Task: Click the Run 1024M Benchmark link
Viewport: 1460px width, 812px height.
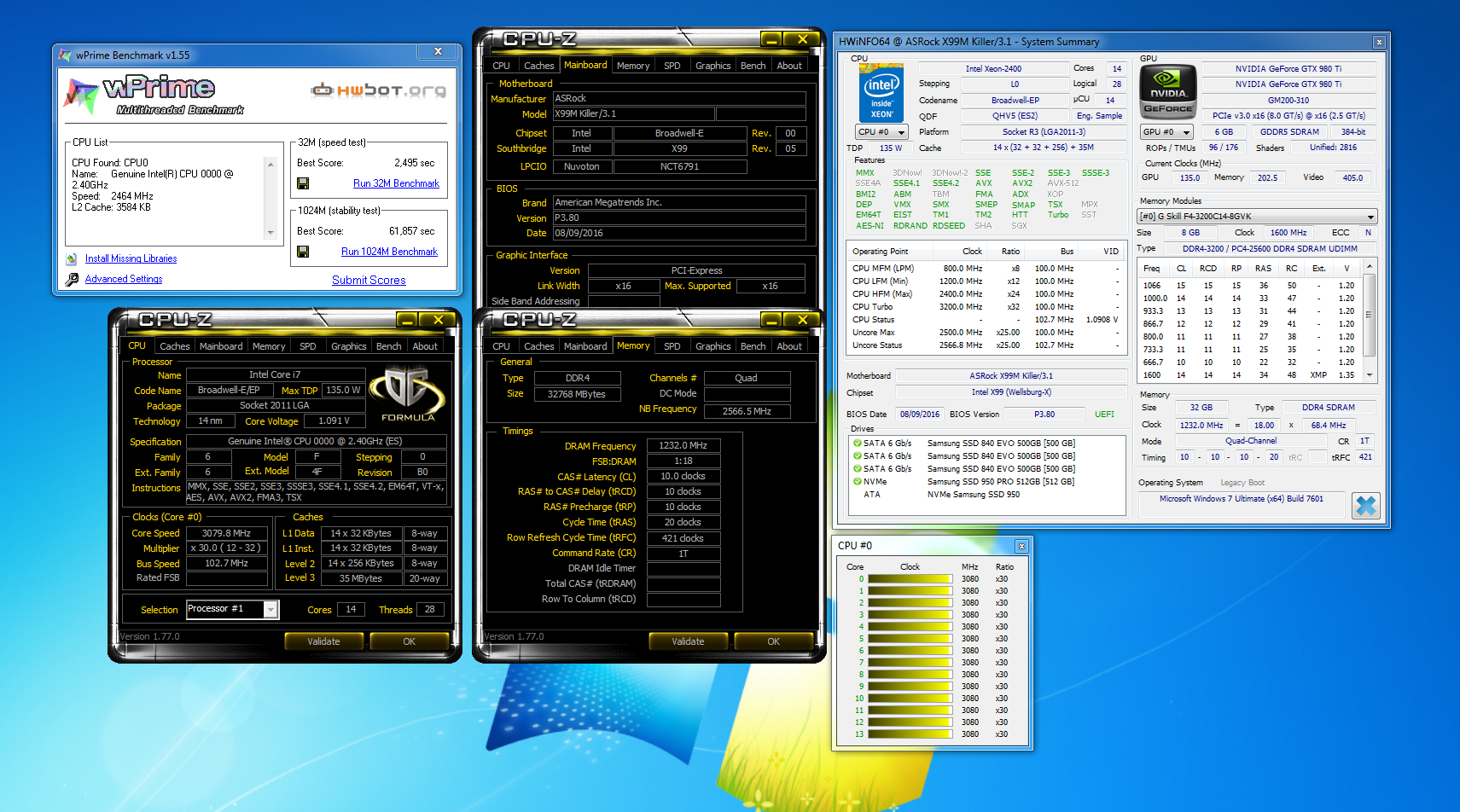Action: point(389,252)
